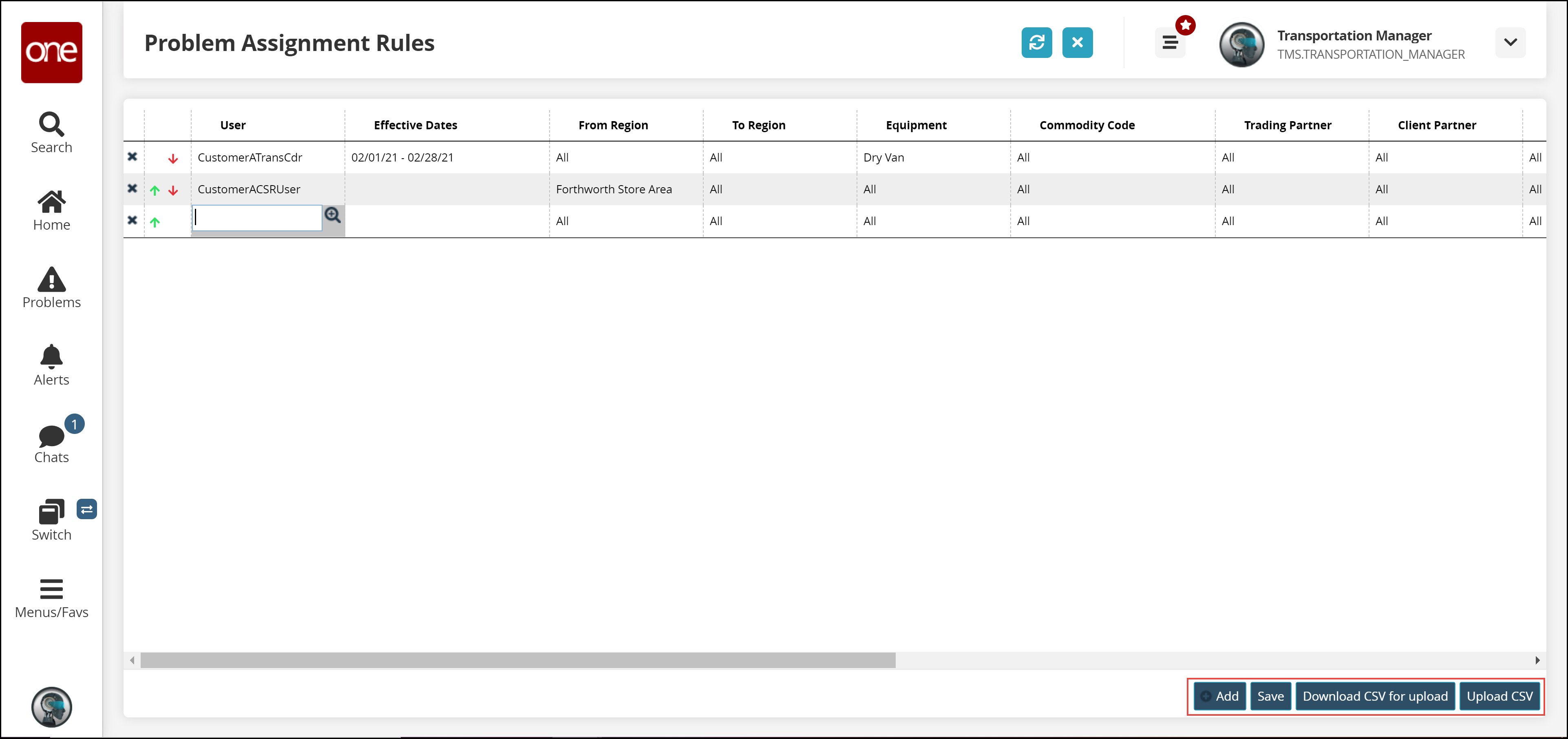Expand the Transportation Manager user dropdown

(x=1510, y=42)
